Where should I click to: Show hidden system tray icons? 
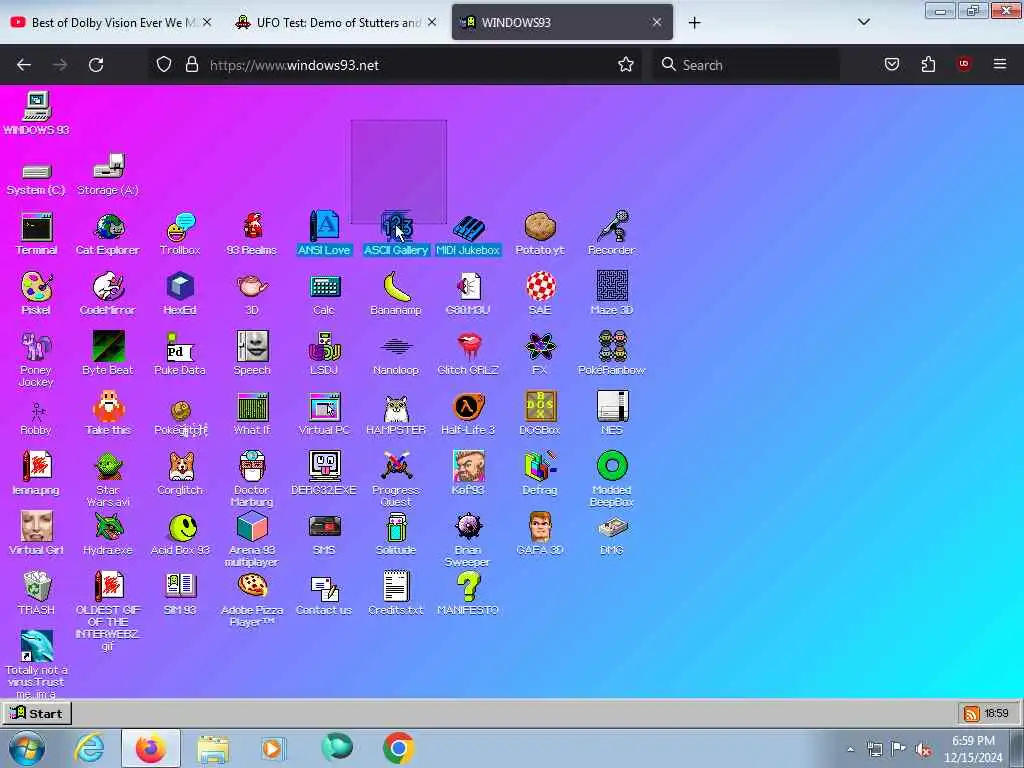click(x=850, y=749)
